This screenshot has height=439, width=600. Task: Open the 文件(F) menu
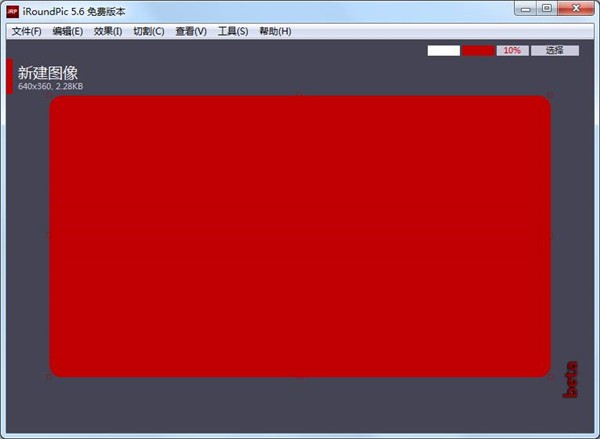coord(26,31)
